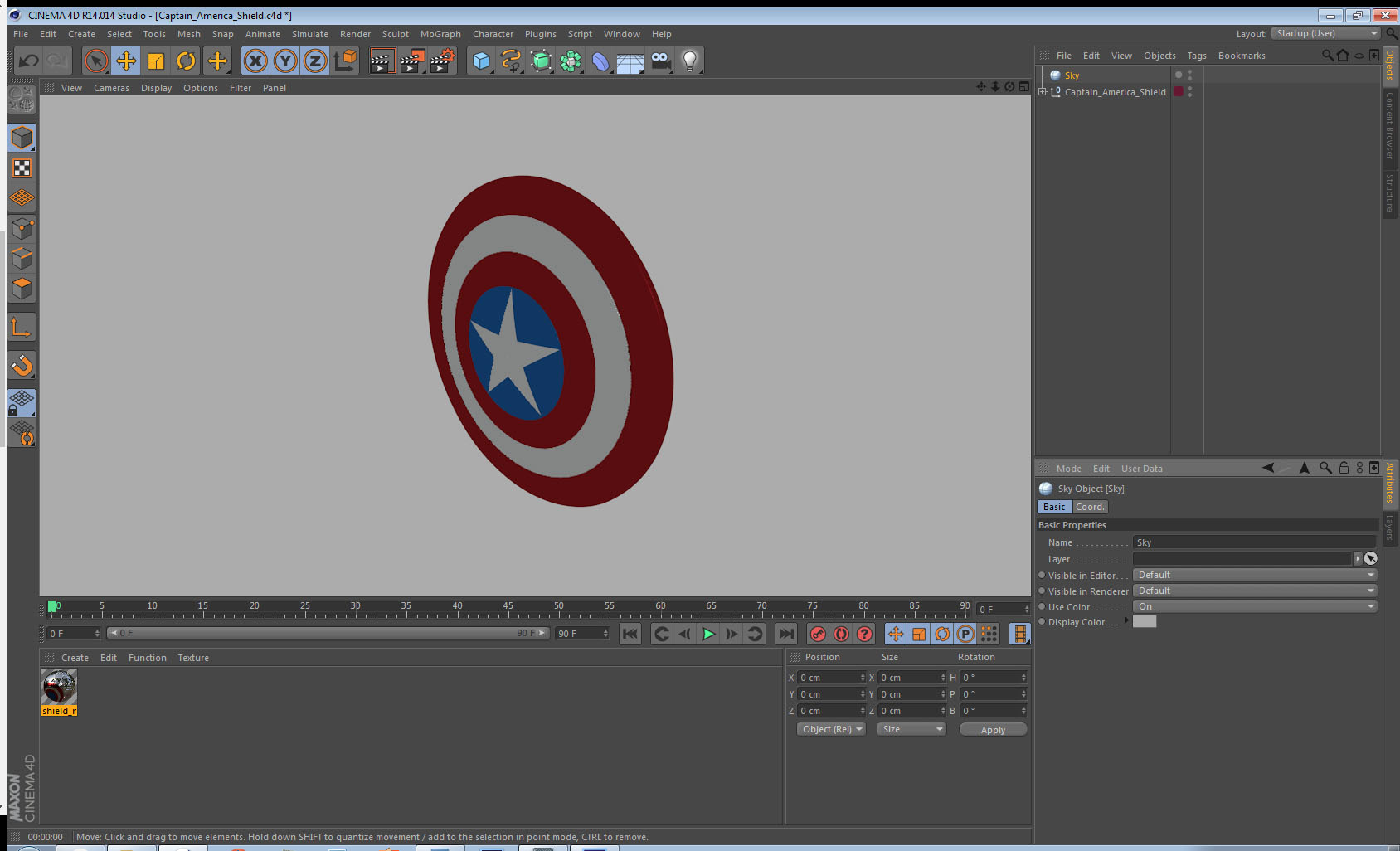Add a Light object

(690, 61)
